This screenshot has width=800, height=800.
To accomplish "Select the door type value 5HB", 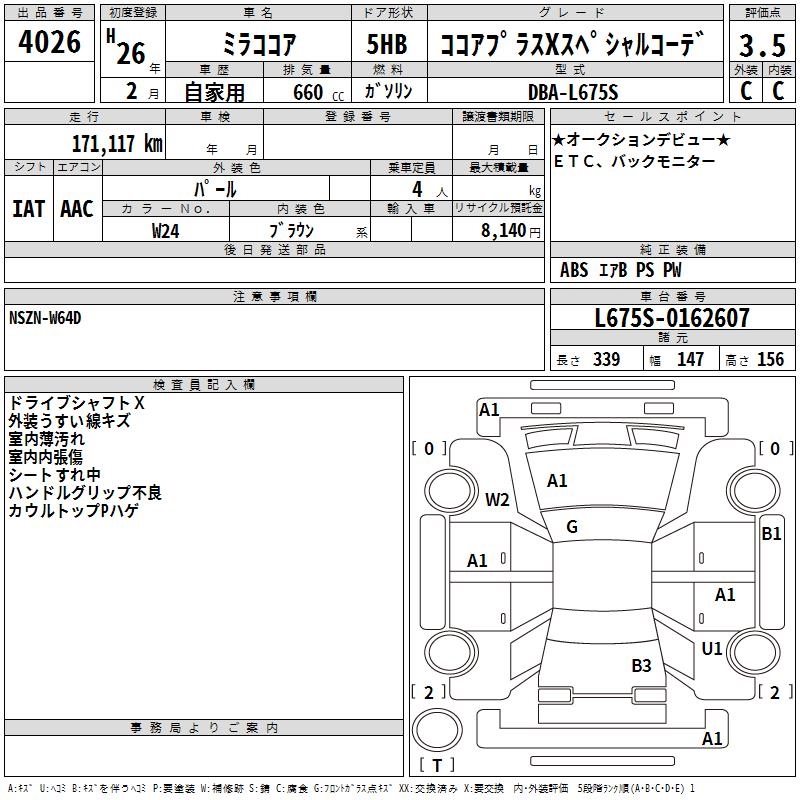I will 387,44.
